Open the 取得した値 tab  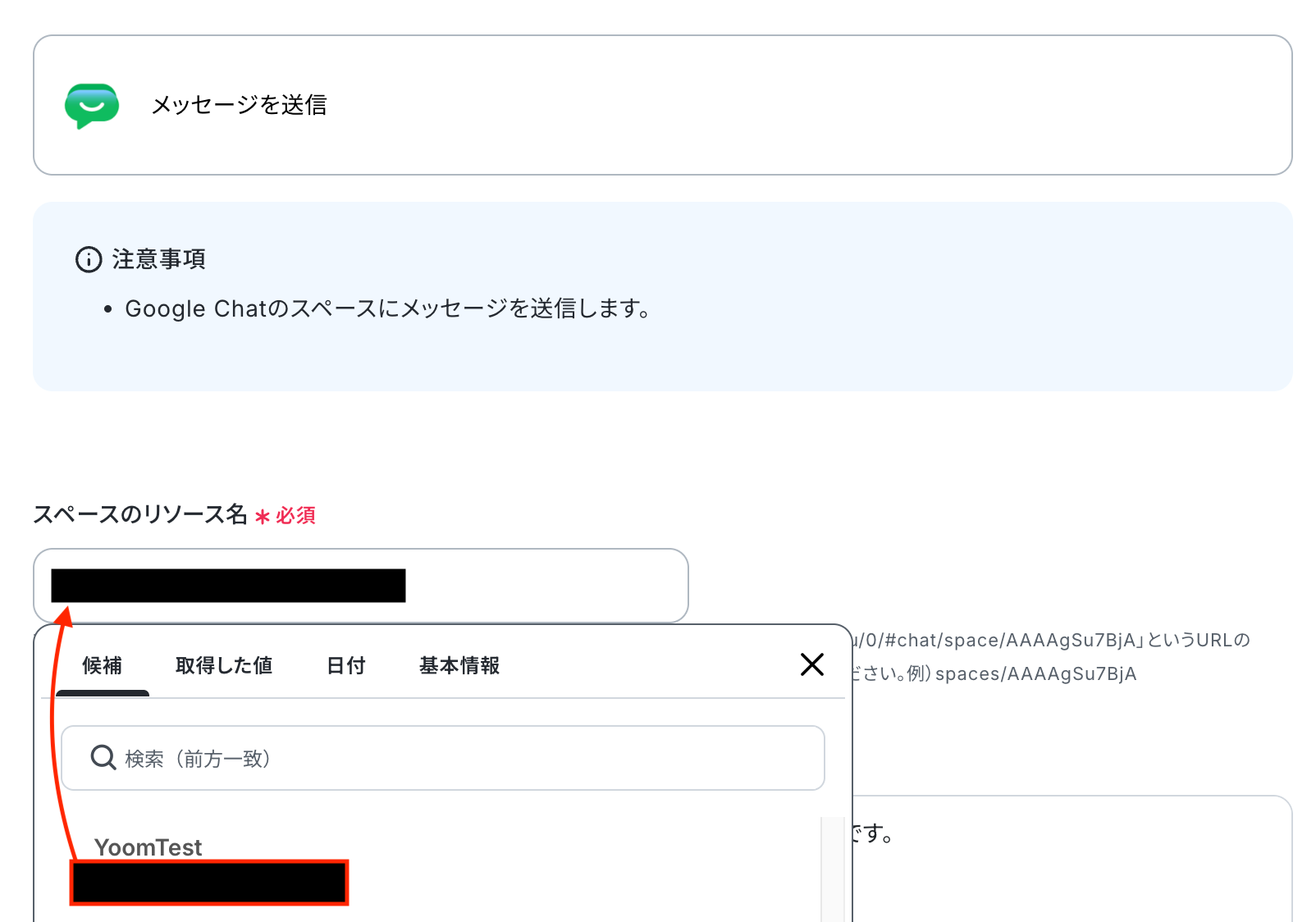224,665
